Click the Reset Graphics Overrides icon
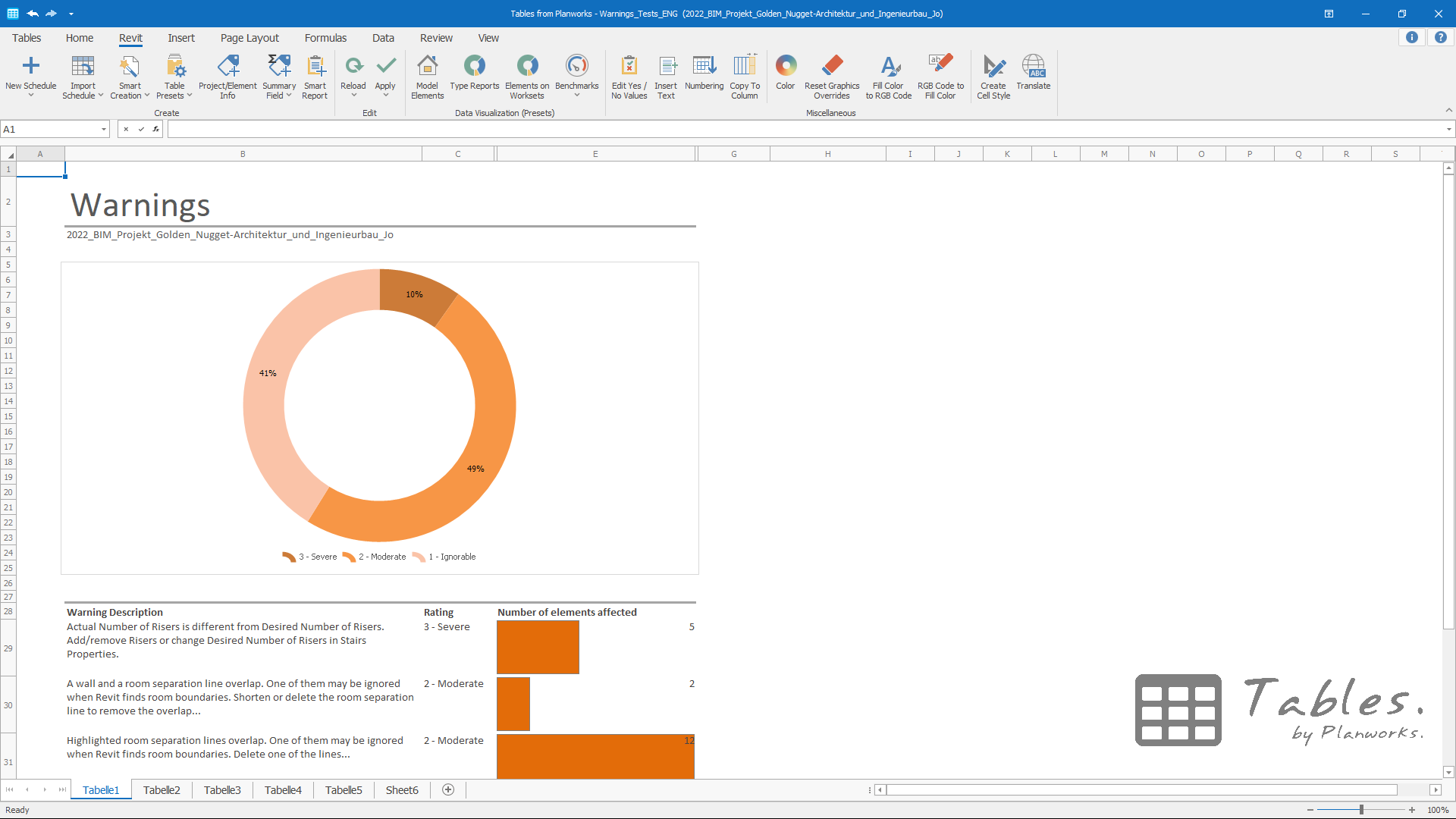This screenshot has height=819, width=1456. [832, 67]
